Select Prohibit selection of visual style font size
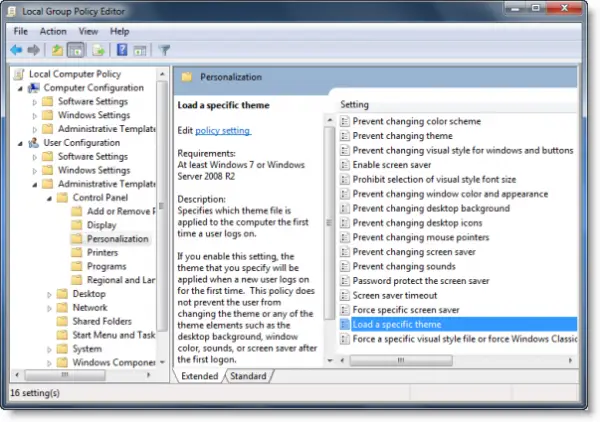This screenshot has height=422, width=600. pyautogui.click(x=434, y=179)
